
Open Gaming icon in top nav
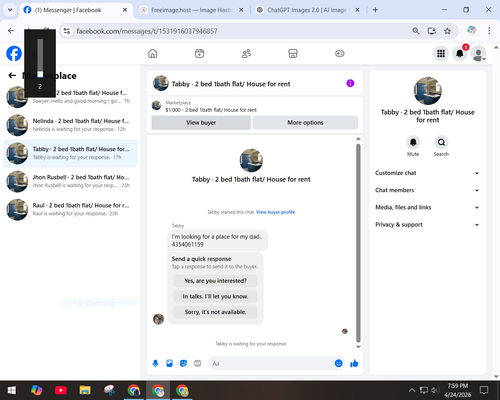point(340,54)
